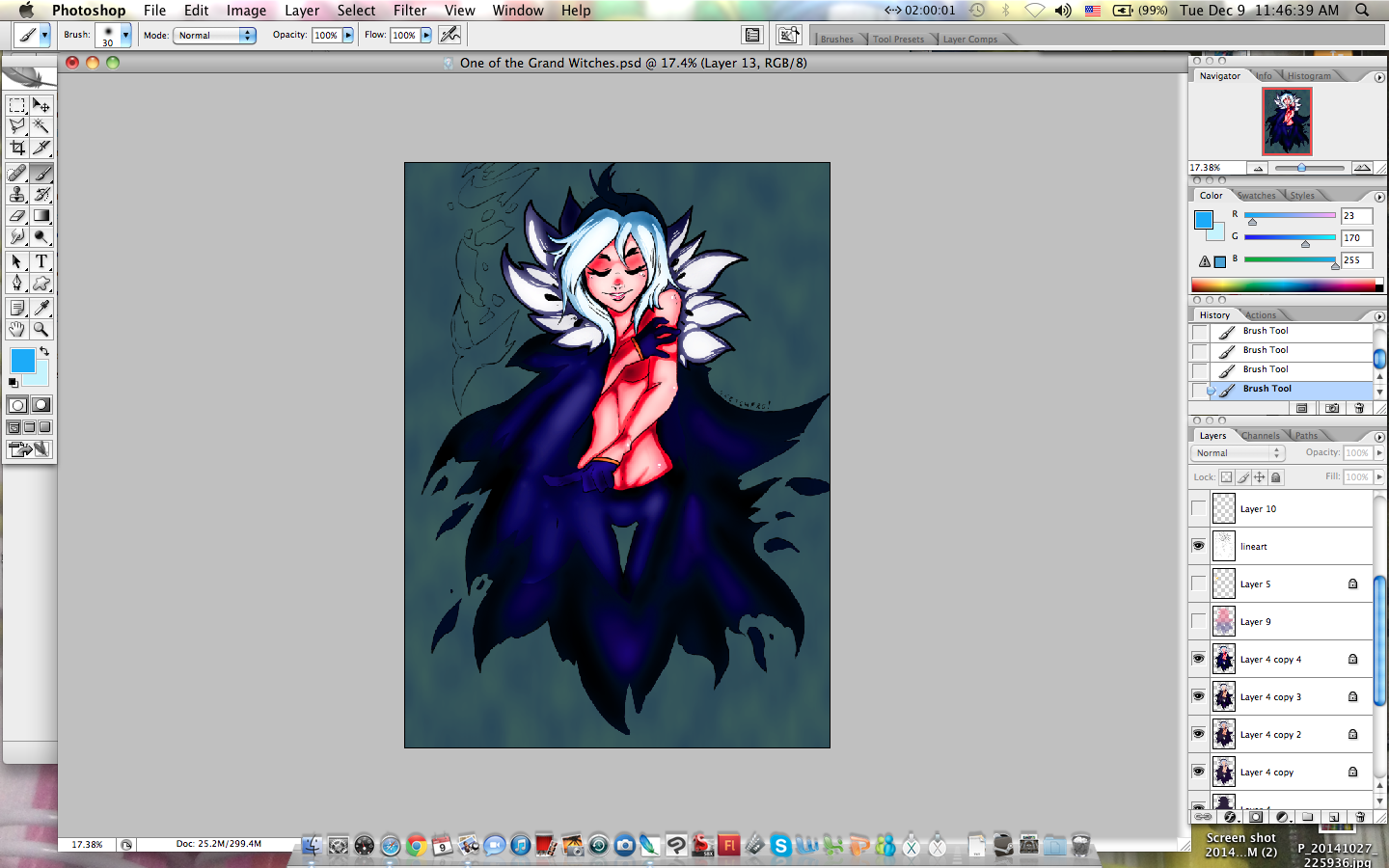This screenshot has height=868, width=1389.
Task: Open the Layers panel flyout menu
Action: 1379,437
